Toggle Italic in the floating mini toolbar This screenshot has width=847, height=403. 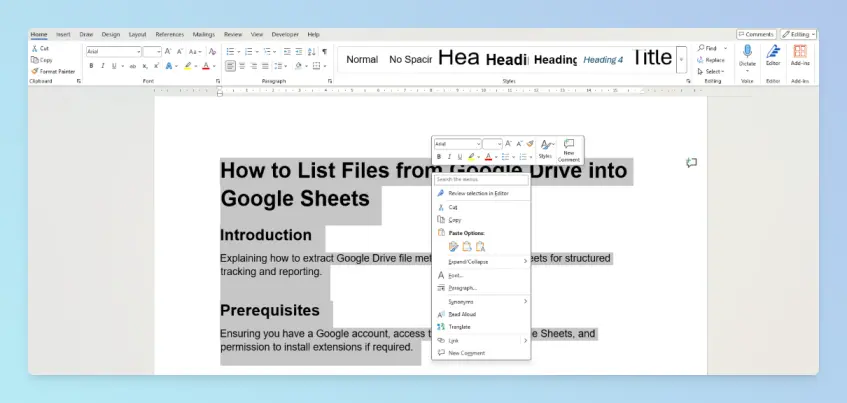449,157
